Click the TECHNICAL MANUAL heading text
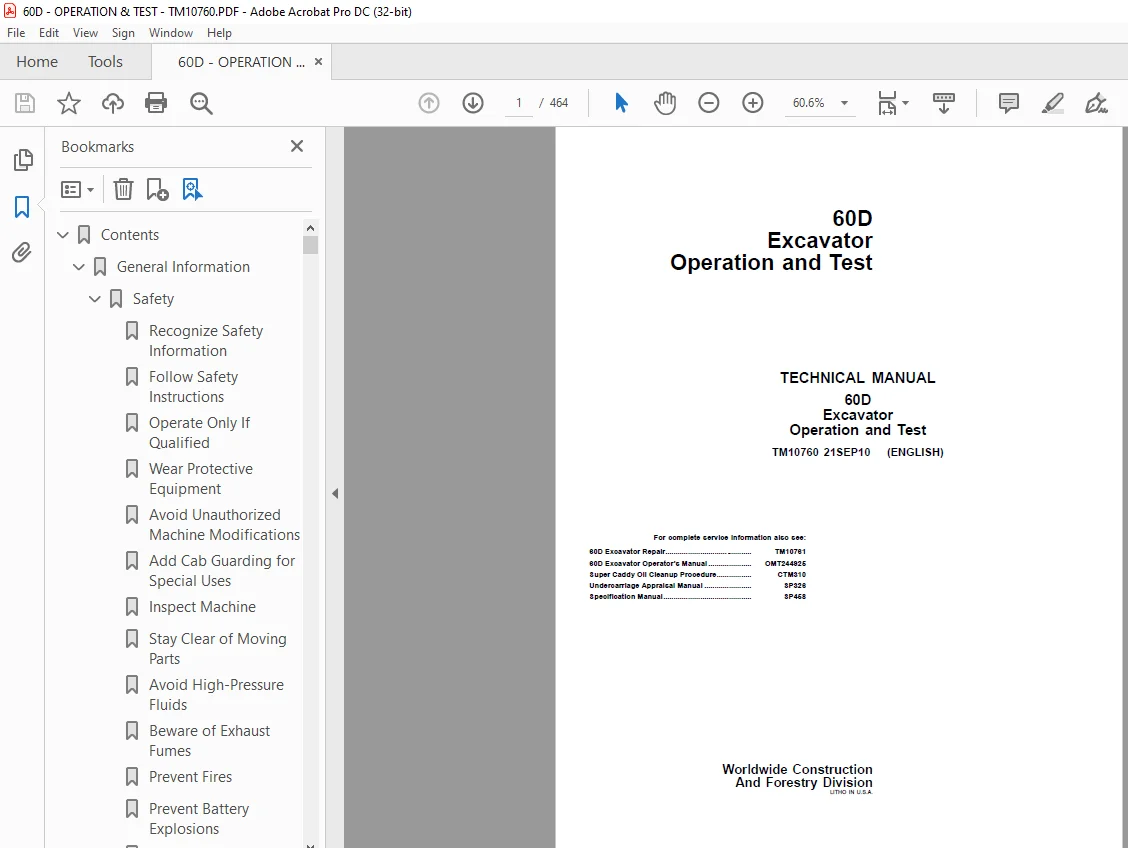The image size is (1128, 848). [x=858, y=378]
